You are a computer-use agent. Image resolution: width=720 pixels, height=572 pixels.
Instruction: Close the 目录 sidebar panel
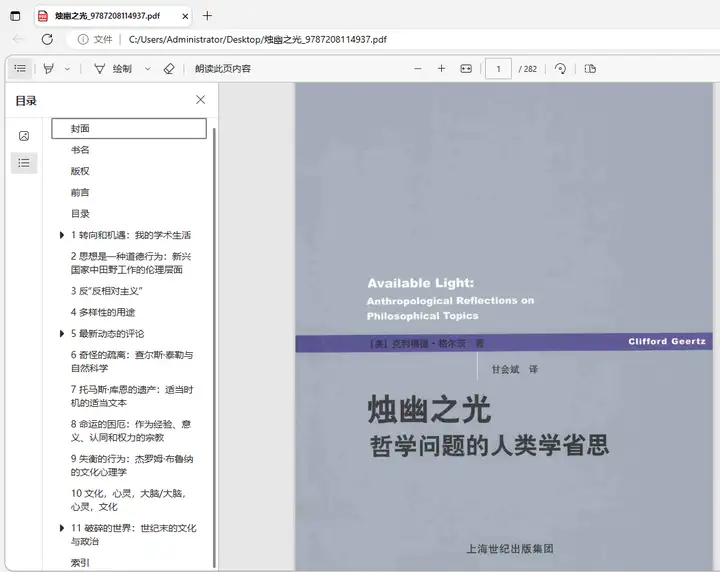(200, 100)
